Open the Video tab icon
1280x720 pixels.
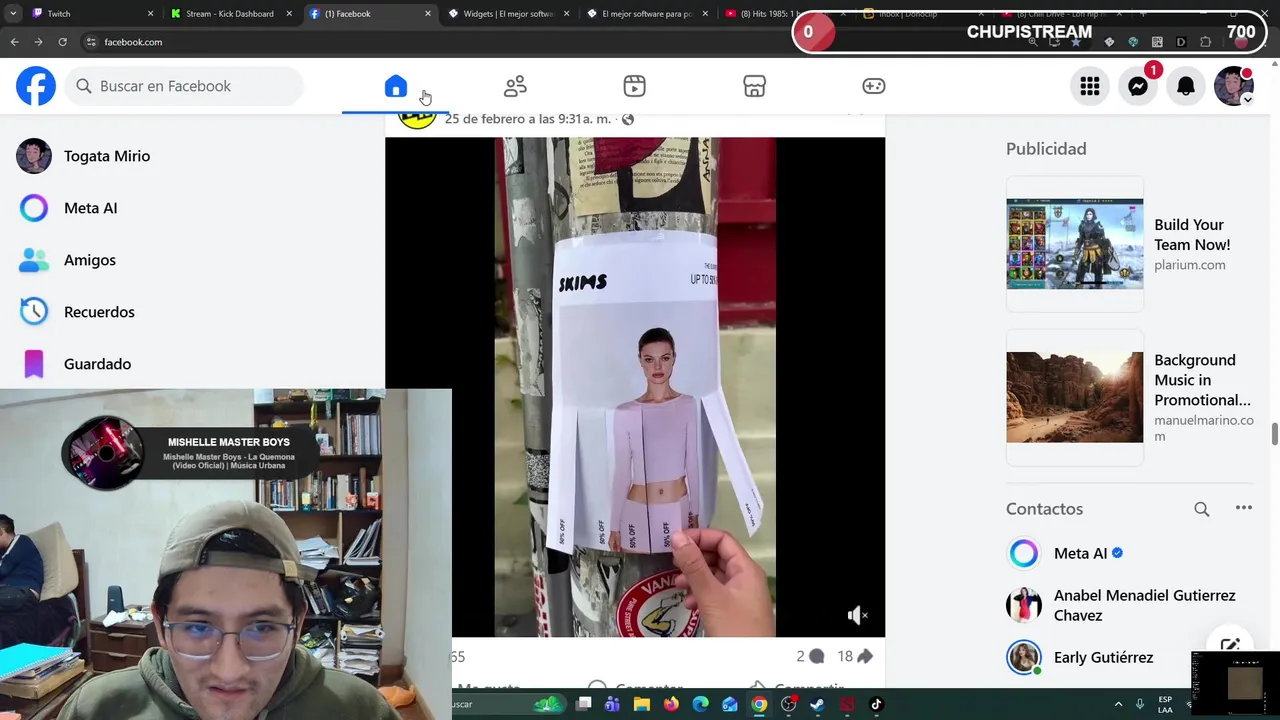[634, 86]
